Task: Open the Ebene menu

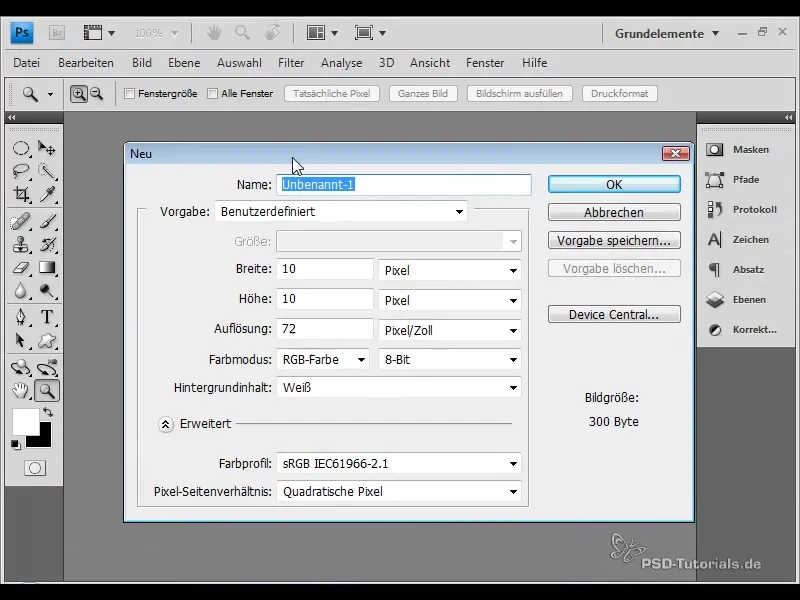Action: [x=184, y=63]
